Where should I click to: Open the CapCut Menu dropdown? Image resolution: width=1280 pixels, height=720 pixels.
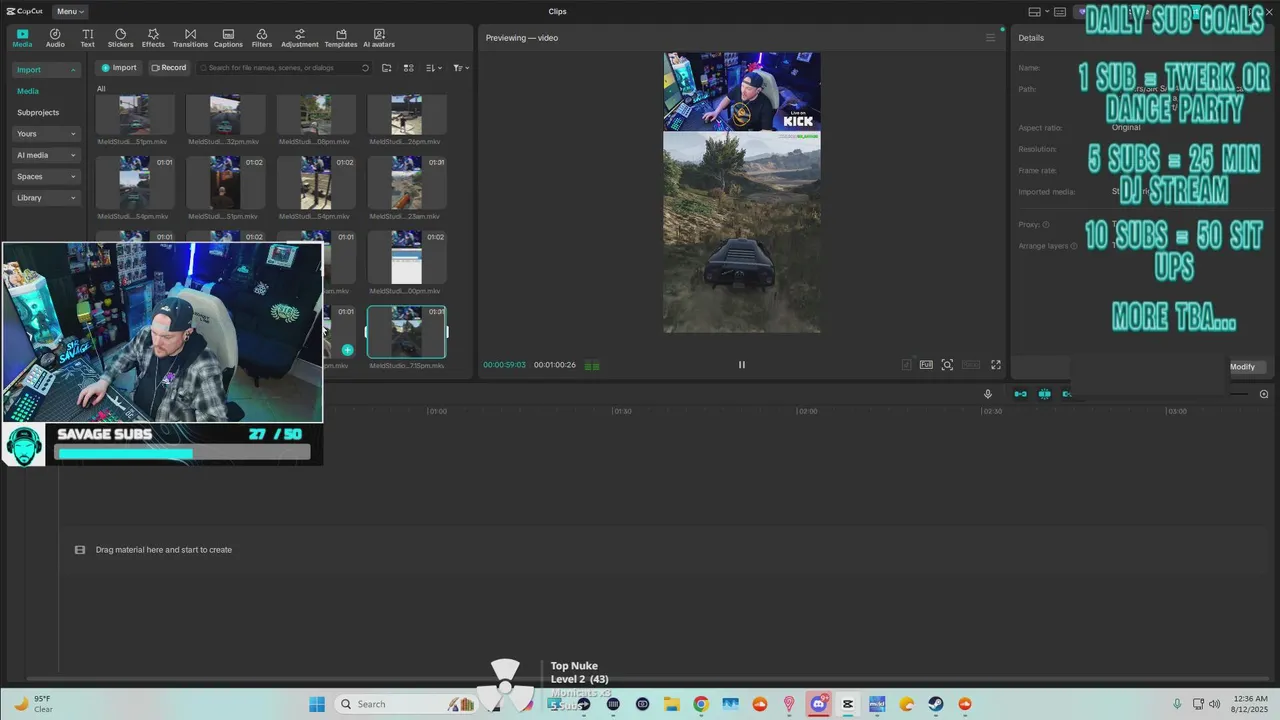[x=69, y=11]
